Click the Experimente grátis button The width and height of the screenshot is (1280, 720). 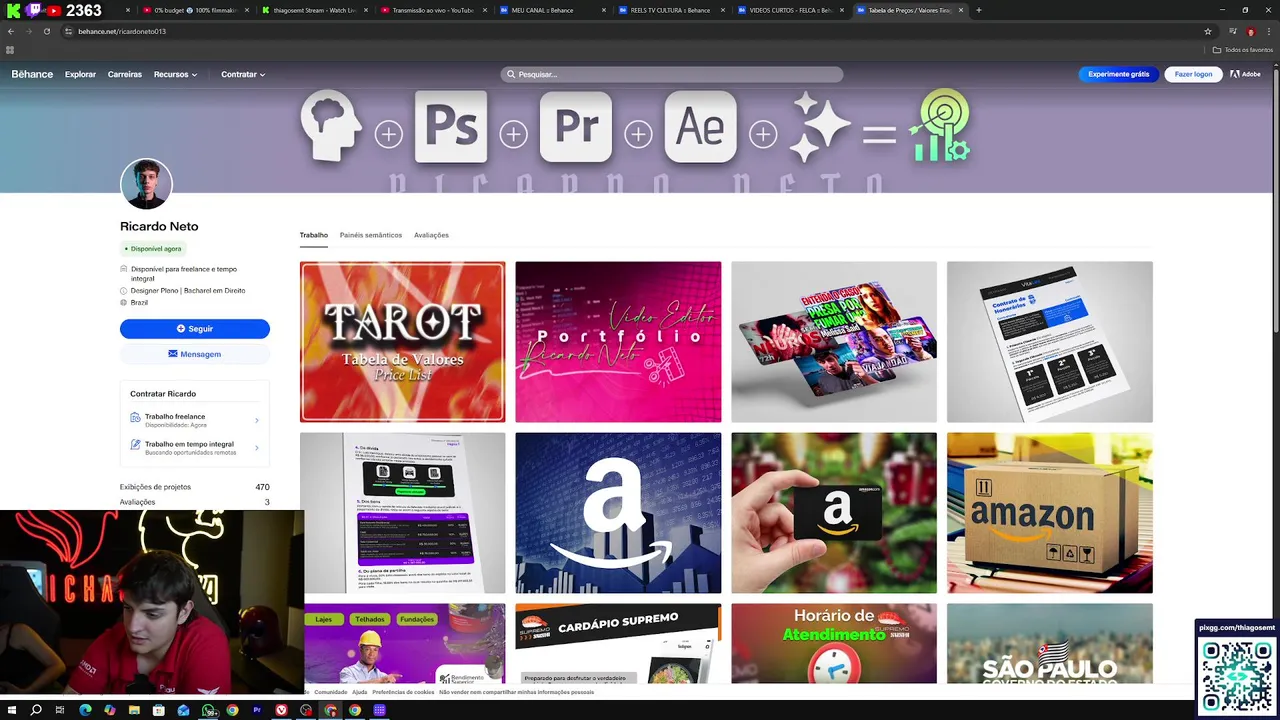pos(1119,74)
